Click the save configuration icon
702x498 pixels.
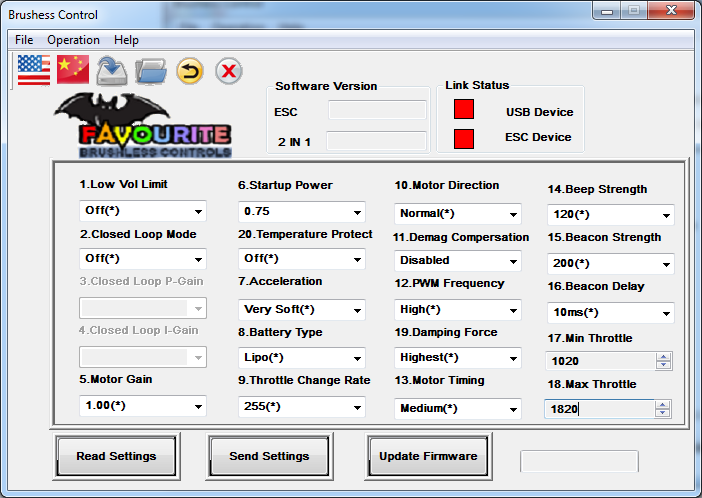(112, 70)
